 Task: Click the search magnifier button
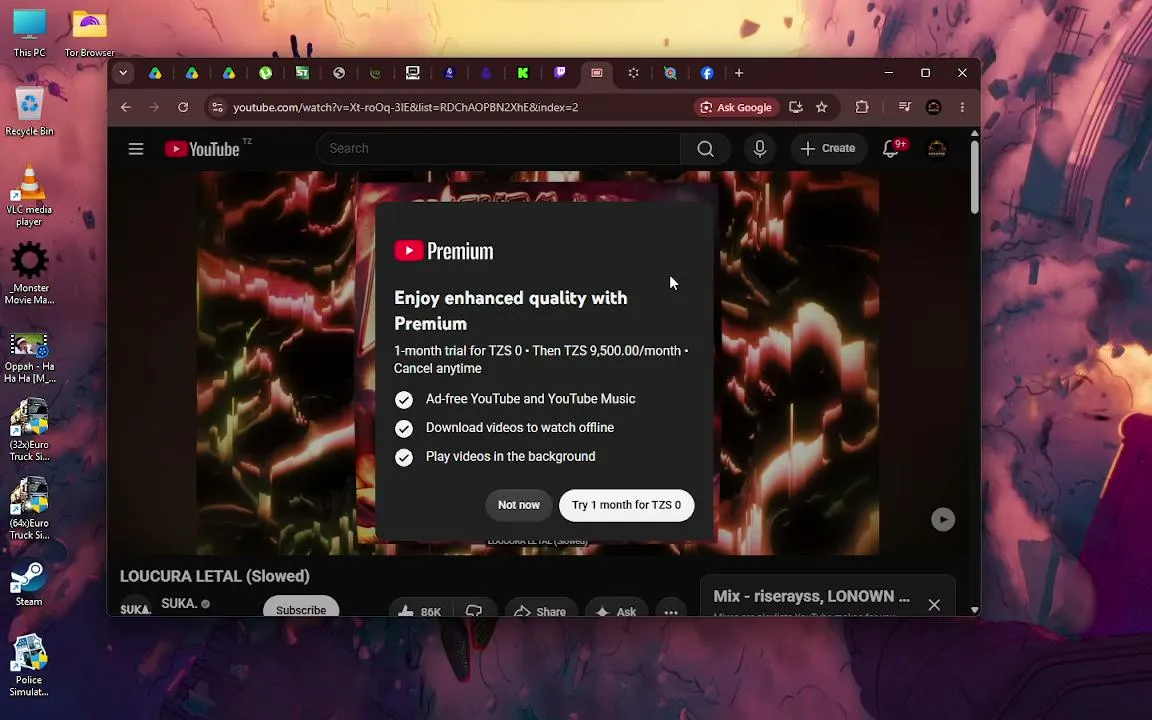pos(705,149)
